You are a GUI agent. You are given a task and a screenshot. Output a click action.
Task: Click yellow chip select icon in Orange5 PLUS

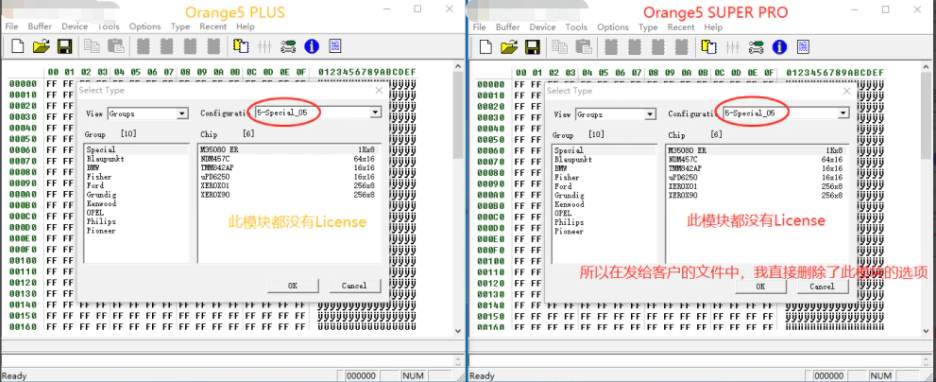click(241, 46)
